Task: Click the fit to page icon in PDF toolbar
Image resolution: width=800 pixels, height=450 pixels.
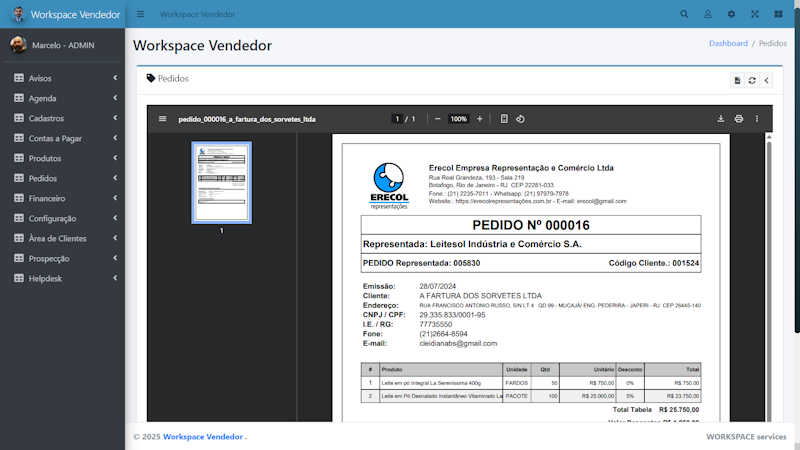Action: pyautogui.click(x=504, y=119)
